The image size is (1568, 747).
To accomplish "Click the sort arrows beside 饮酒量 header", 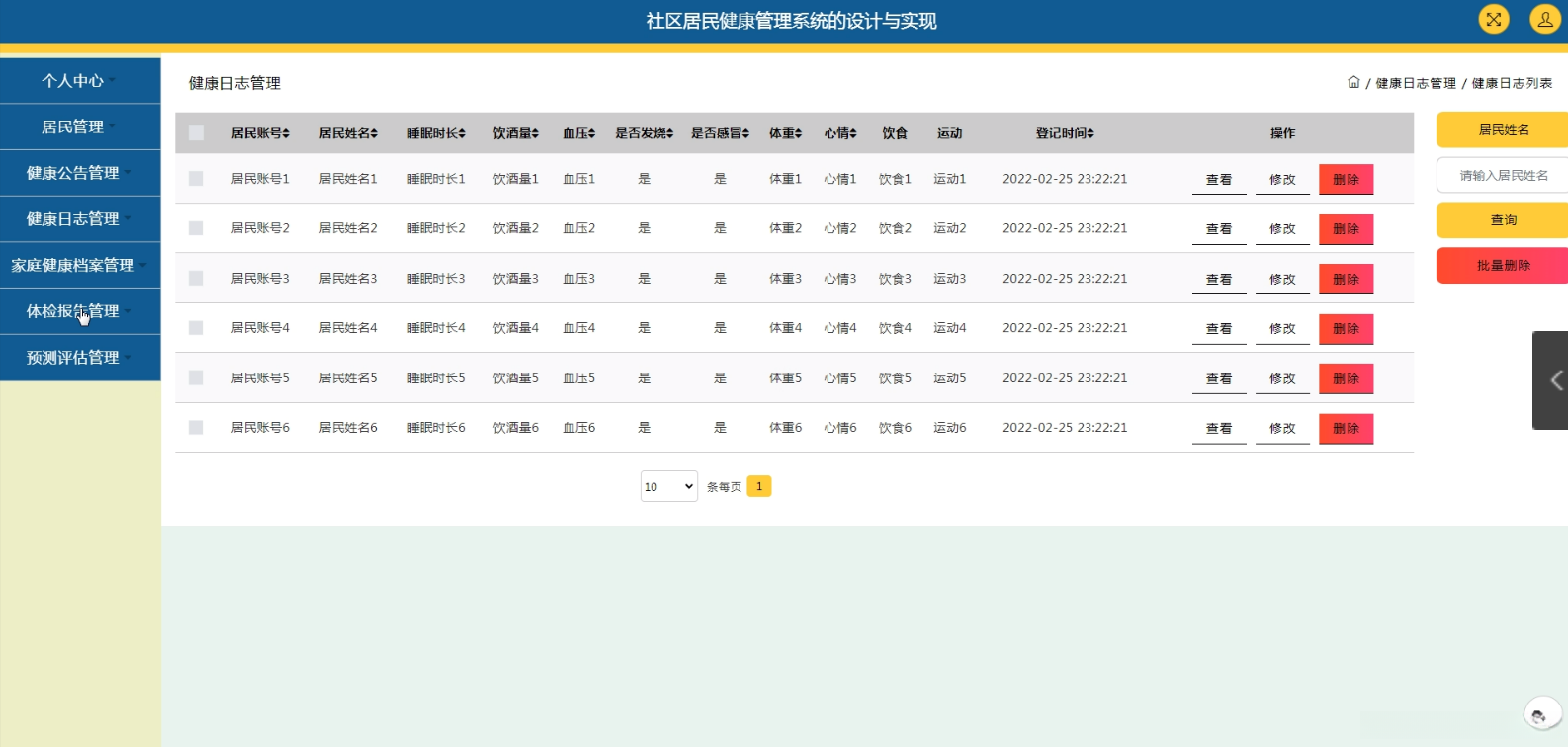I will pyautogui.click(x=535, y=133).
